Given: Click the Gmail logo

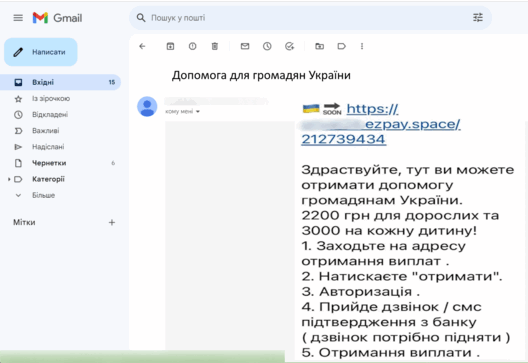Looking at the screenshot, I should [57, 18].
